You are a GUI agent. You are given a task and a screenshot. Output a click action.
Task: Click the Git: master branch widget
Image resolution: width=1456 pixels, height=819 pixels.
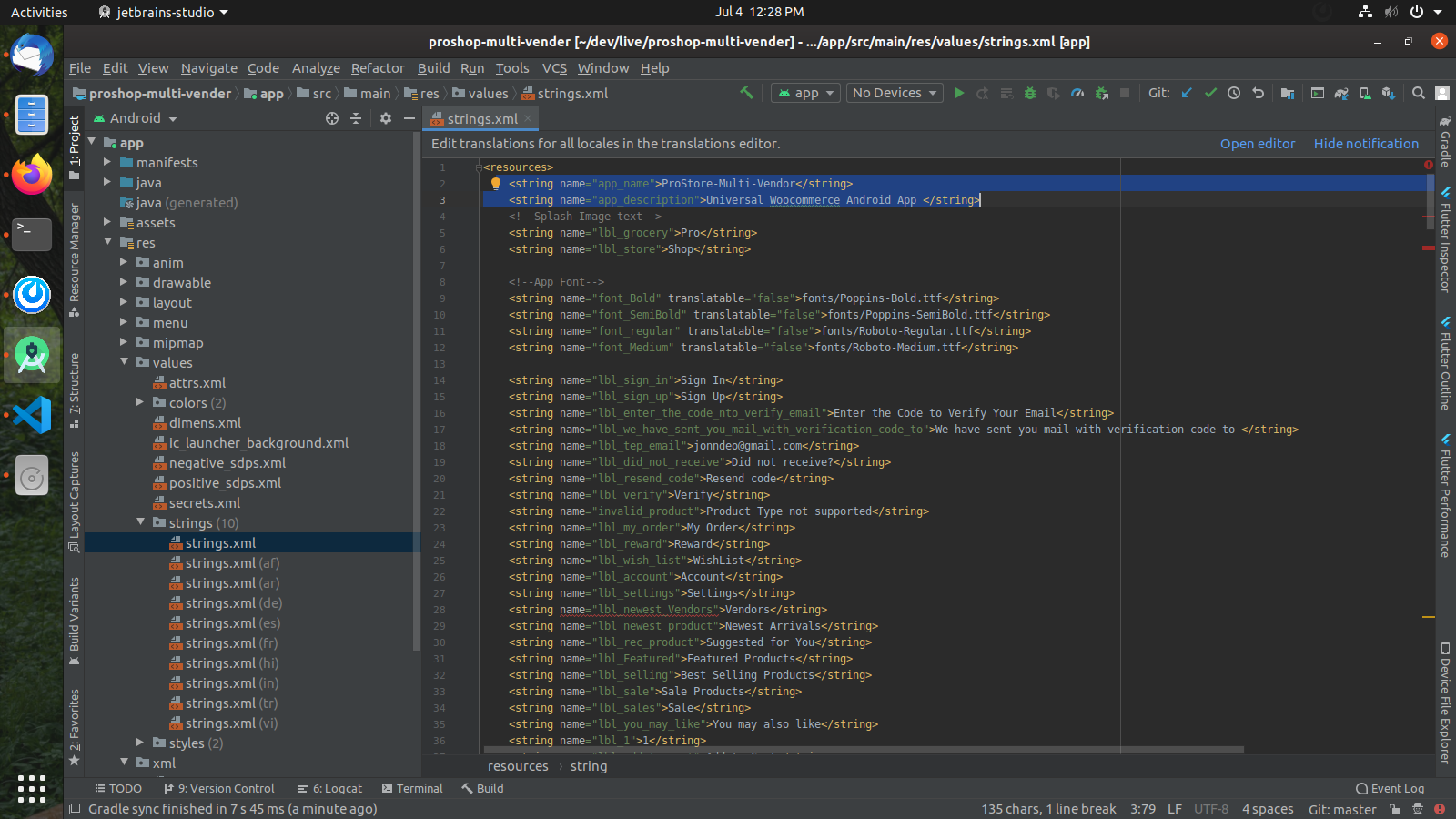[x=1342, y=809]
